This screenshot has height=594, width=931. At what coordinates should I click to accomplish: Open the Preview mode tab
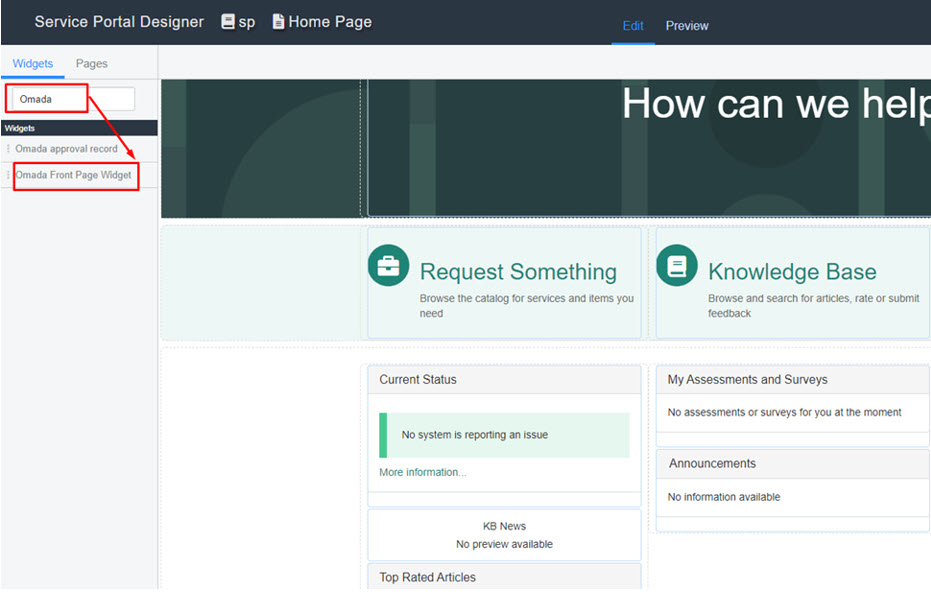(687, 26)
